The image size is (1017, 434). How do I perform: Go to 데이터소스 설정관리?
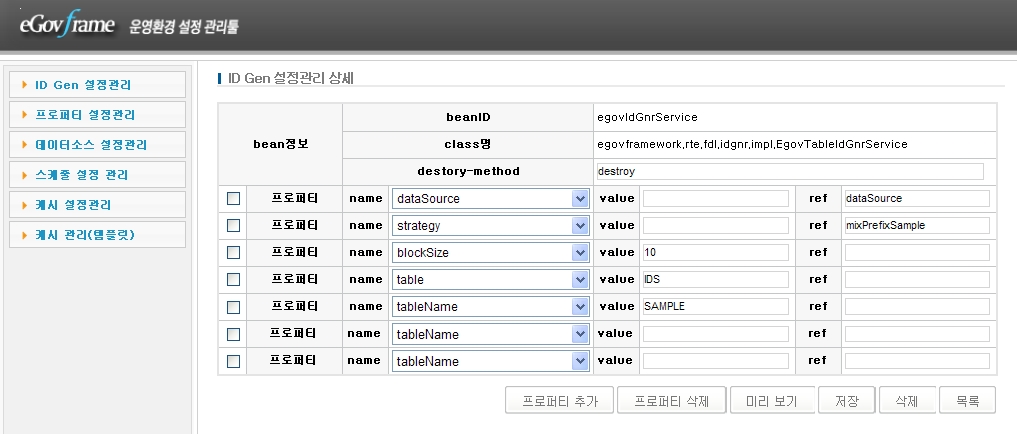(x=97, y=145)
